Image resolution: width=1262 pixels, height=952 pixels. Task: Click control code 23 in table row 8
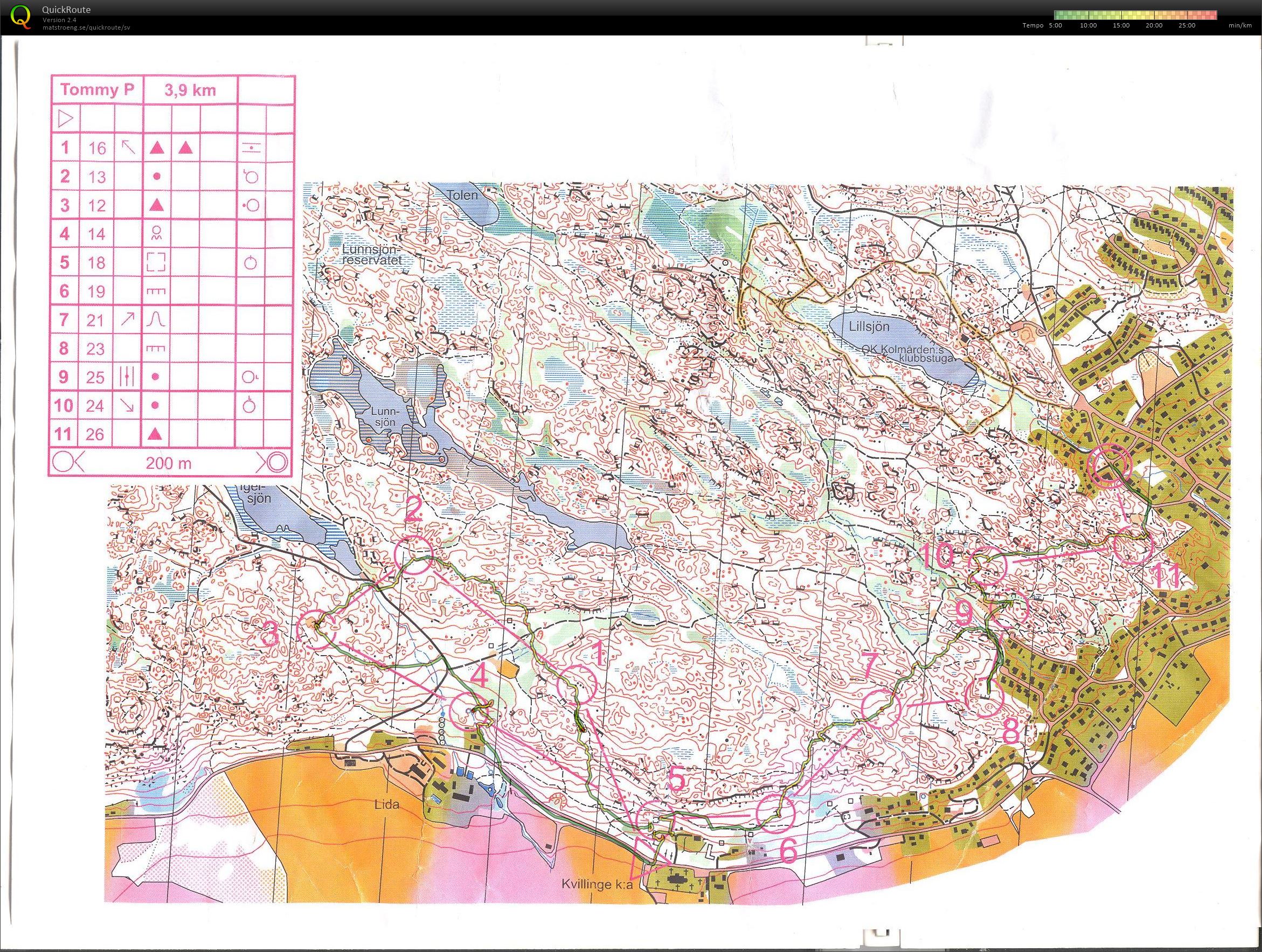point(96,349)
